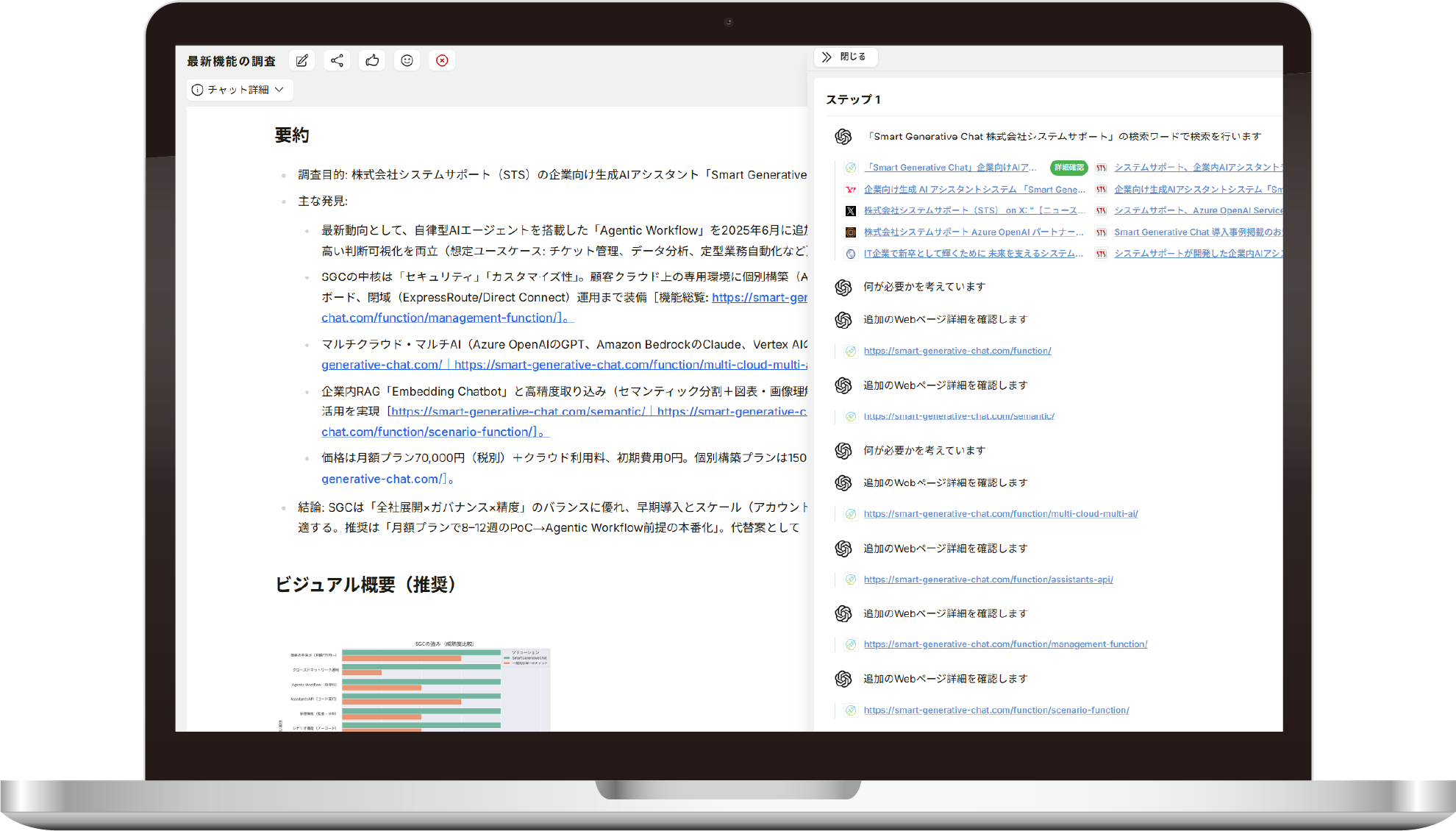Click the smiley face reaction icon
Viewport: 1456px width, 831px height.
(407, 61)
